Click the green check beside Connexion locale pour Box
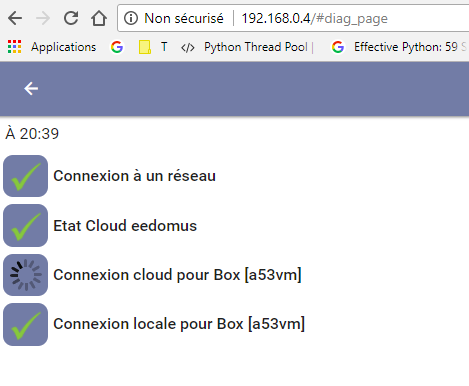Screen dimensions: 469x386 click(25, 324)
